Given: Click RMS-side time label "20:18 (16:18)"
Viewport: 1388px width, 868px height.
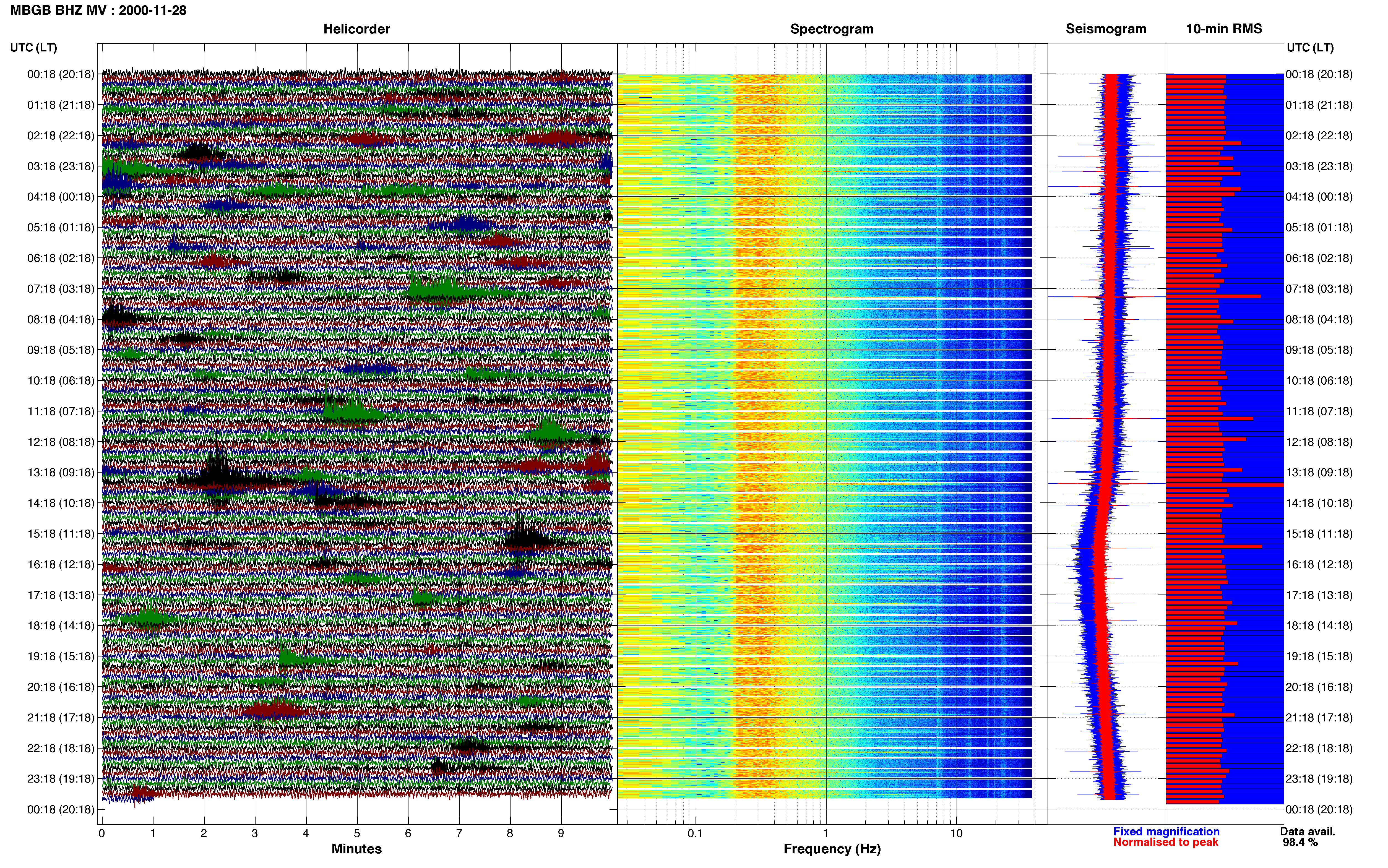Looking at the screenshot, I should [x=1319, y=687].
